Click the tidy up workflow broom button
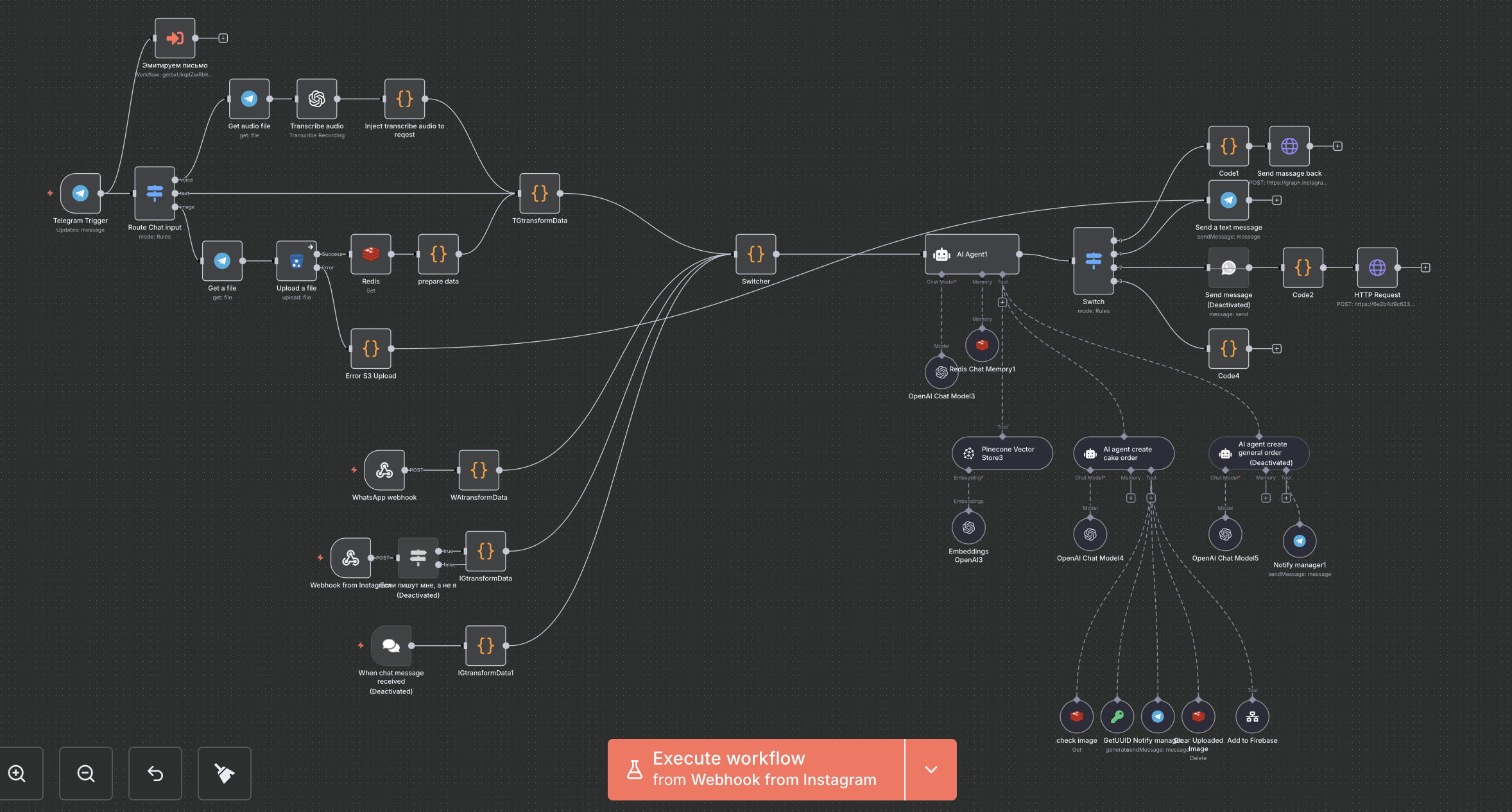The width and height of the screenshot is (1512, 812). click(224, 774)
